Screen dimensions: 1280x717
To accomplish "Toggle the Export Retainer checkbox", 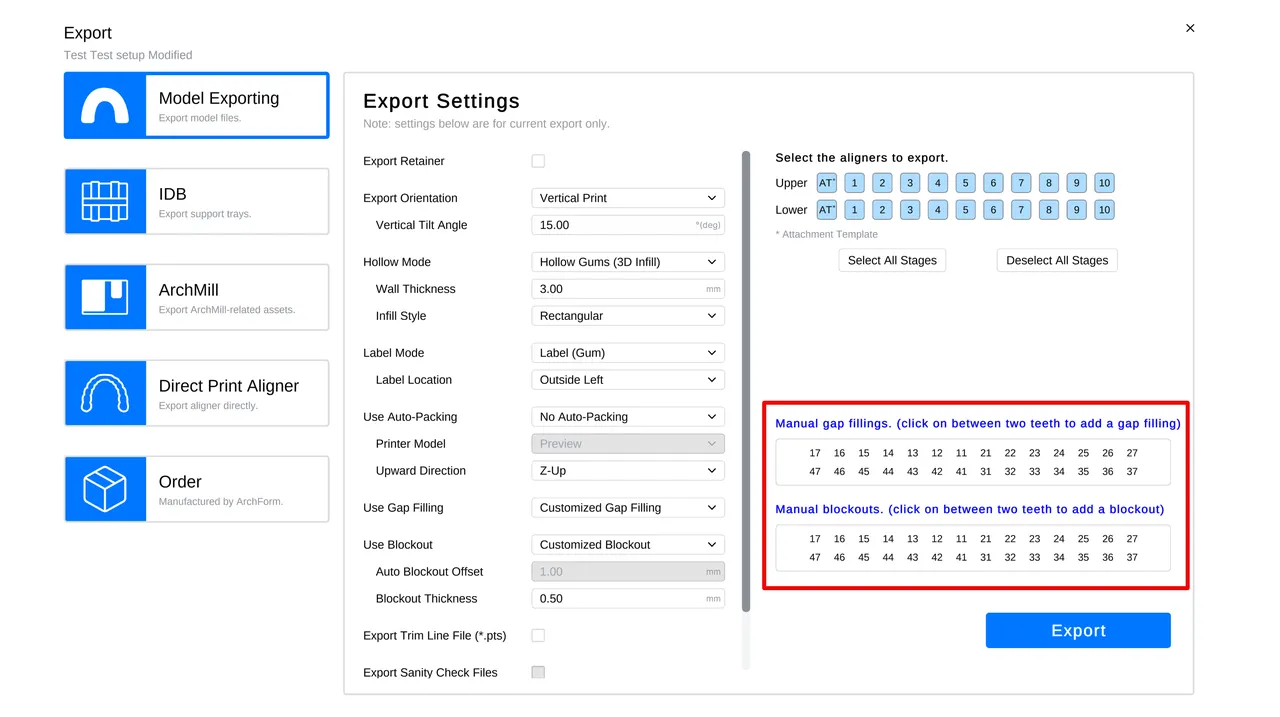I will (x=538, y=161).
